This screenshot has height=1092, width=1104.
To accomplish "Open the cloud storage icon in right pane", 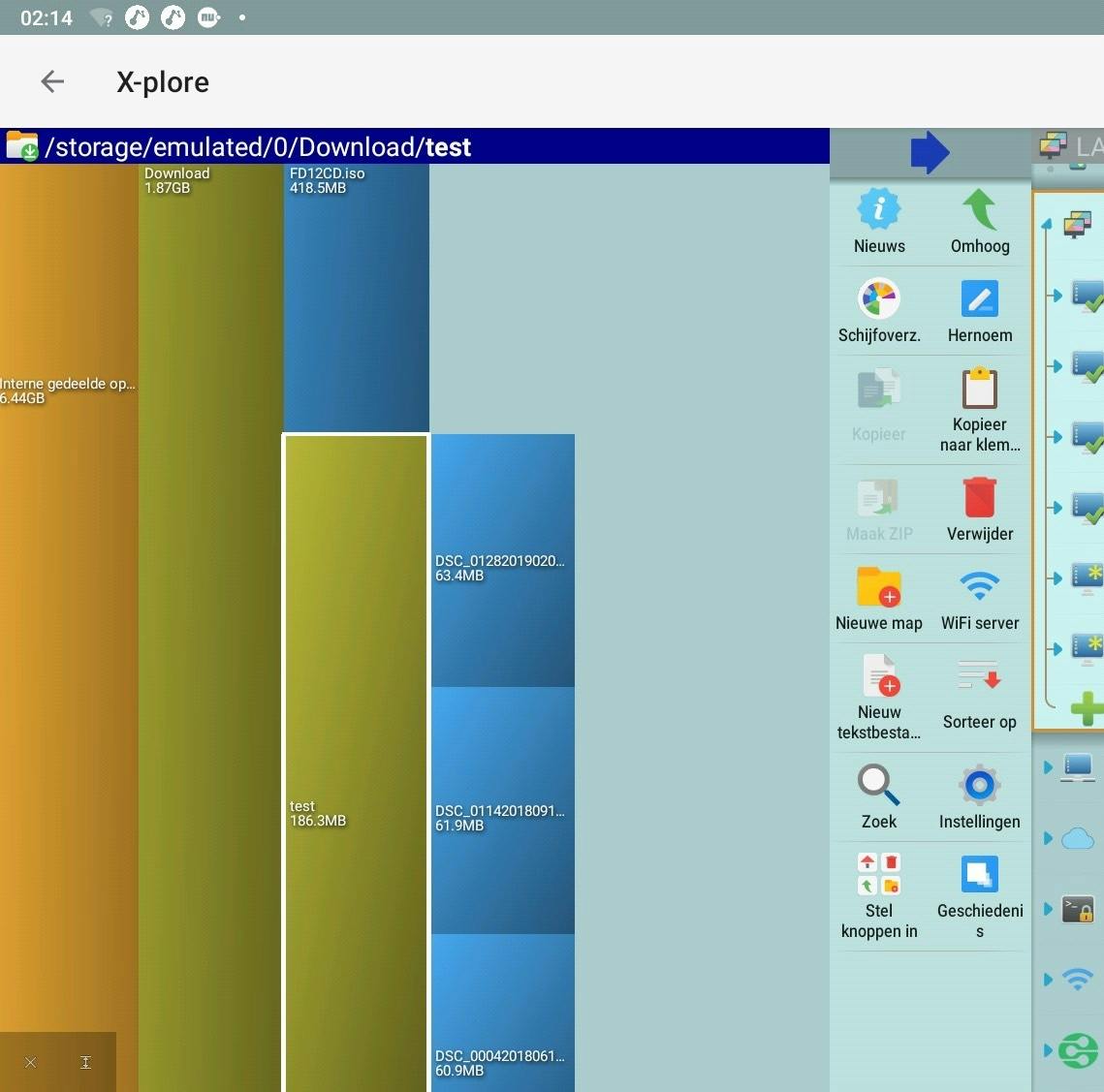I will 1078,838.
